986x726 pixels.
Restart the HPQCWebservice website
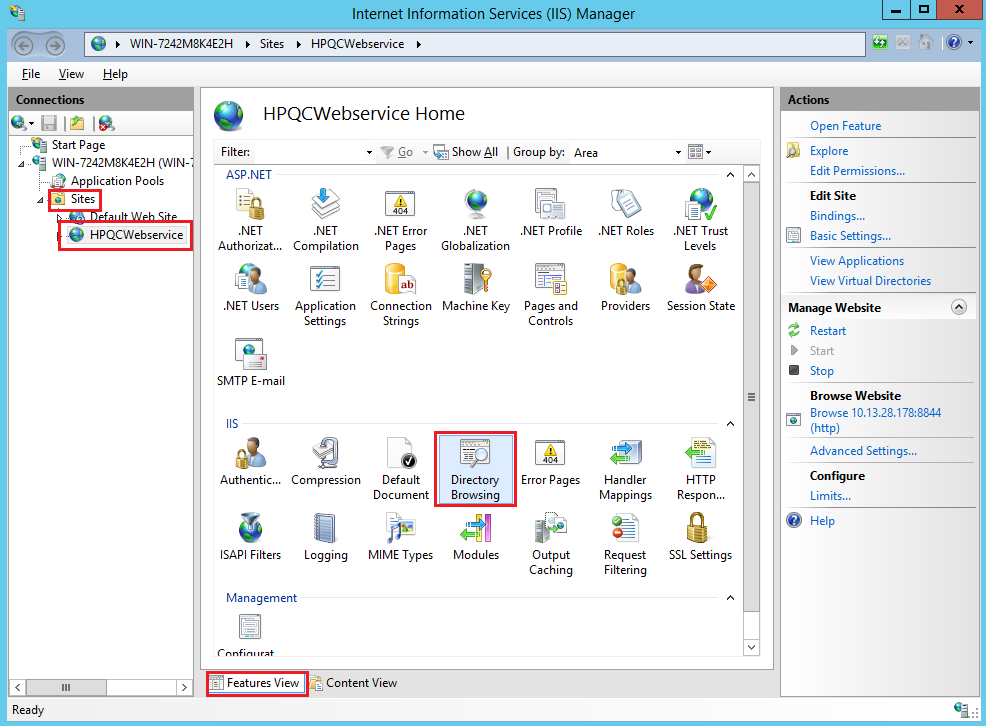click(x=827, y=330)
